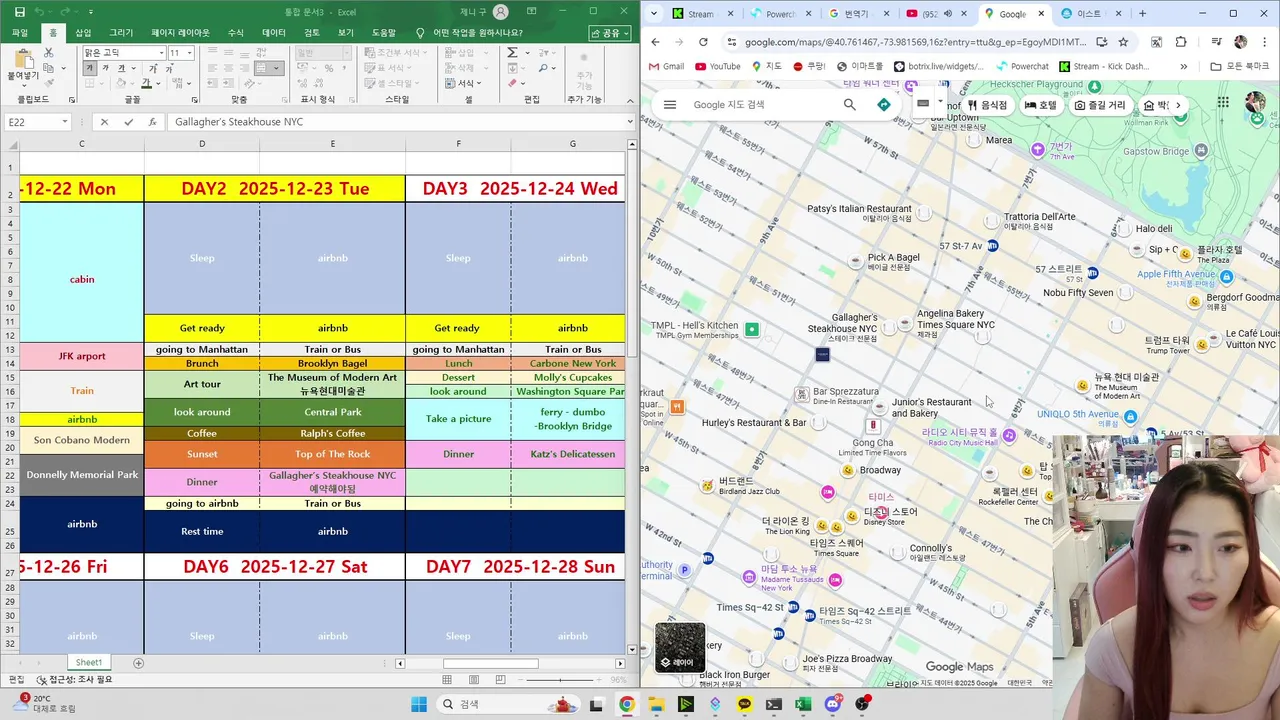Go back in the Chrome browser
Image resolution: width=1280 pixels, height=720 pixels.
point(655,42)
